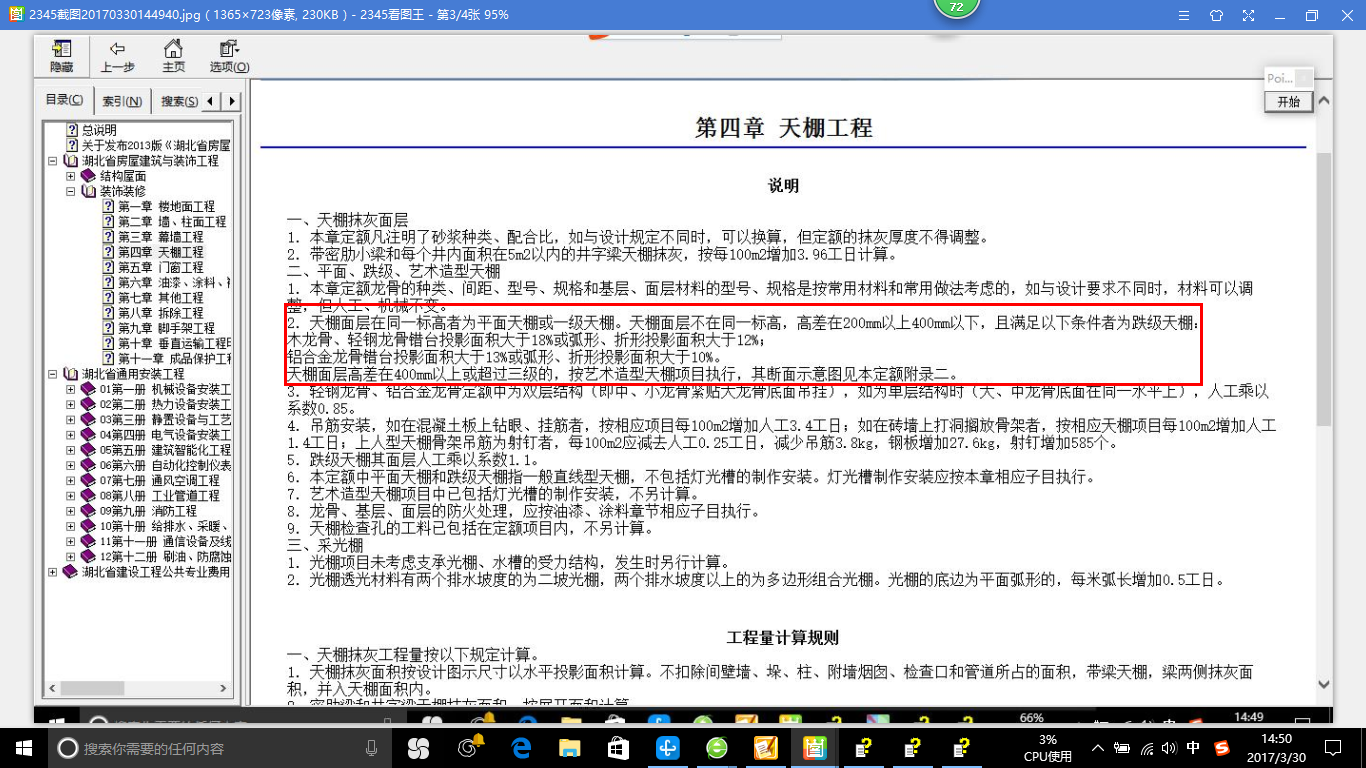Click the Cortana search box
This screenshot has width=1366, height=768.
[x=220, y=747]
